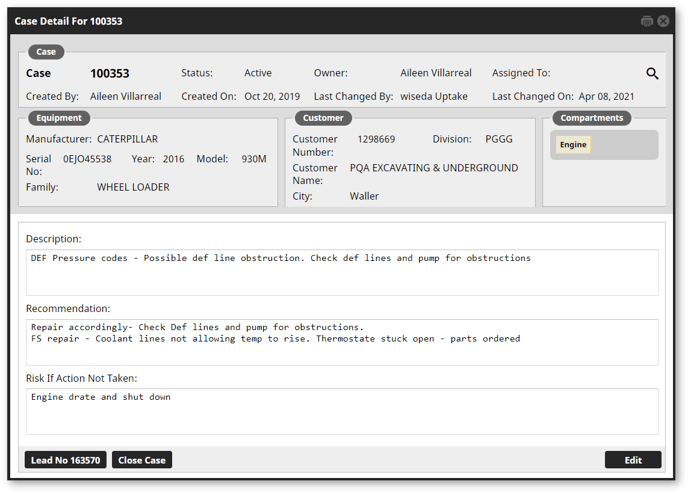Viewport: 688px width, 493px height.
Task: Click customer number 1298669
Action: point(376,139)
